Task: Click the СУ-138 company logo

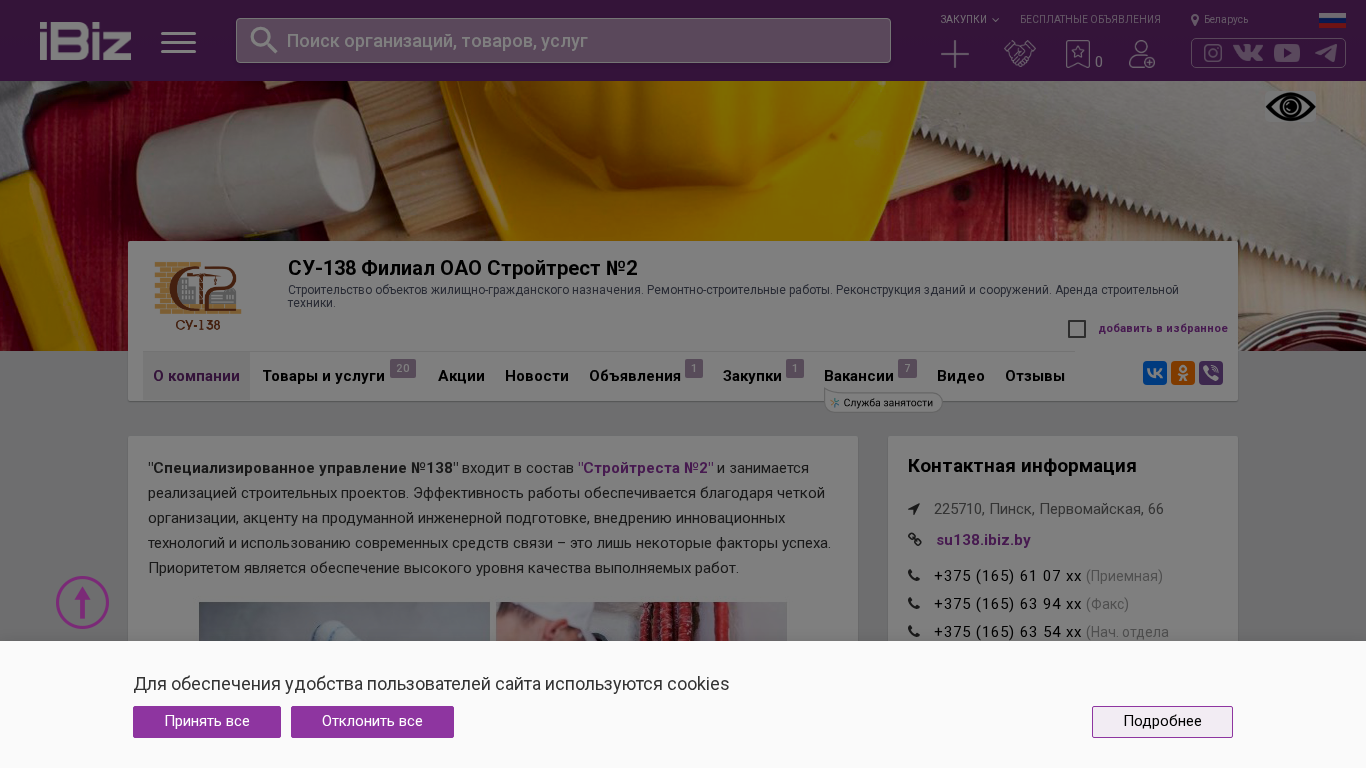Action: [198, 295]
